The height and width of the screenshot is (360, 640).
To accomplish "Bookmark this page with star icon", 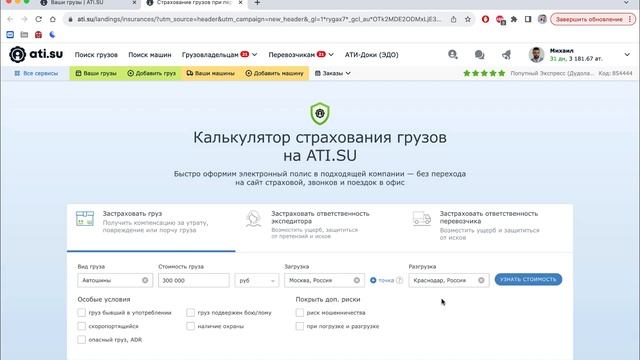I will point(468,19).
